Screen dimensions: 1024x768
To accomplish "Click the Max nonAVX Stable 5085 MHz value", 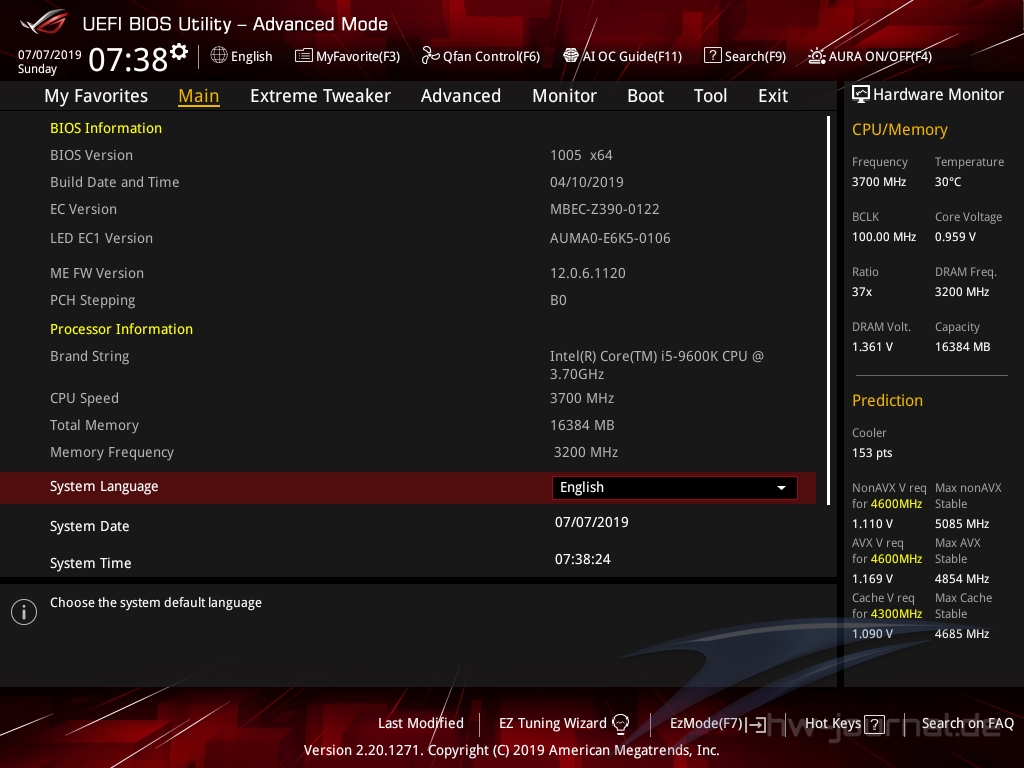I will pyautogui.click(x=962, y=524).
